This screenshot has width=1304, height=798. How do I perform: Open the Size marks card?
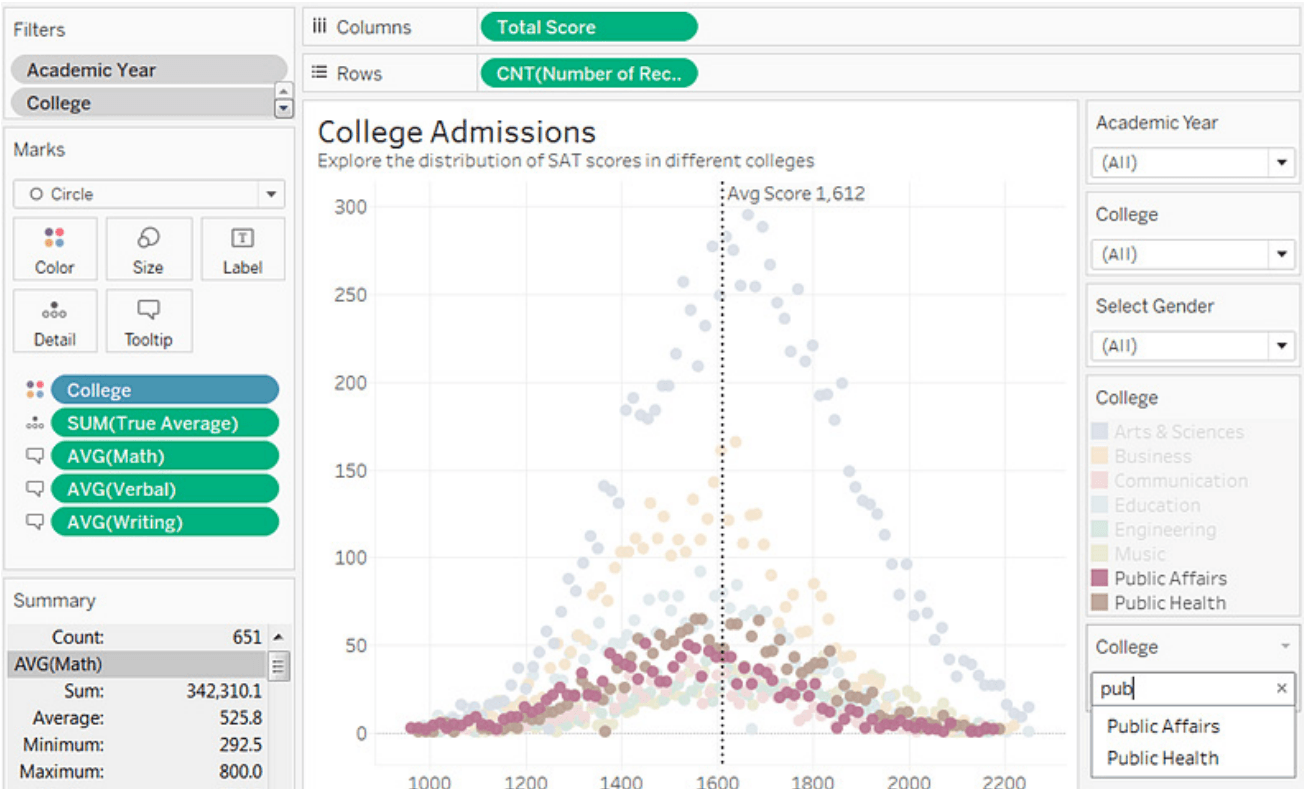point(148,249)
